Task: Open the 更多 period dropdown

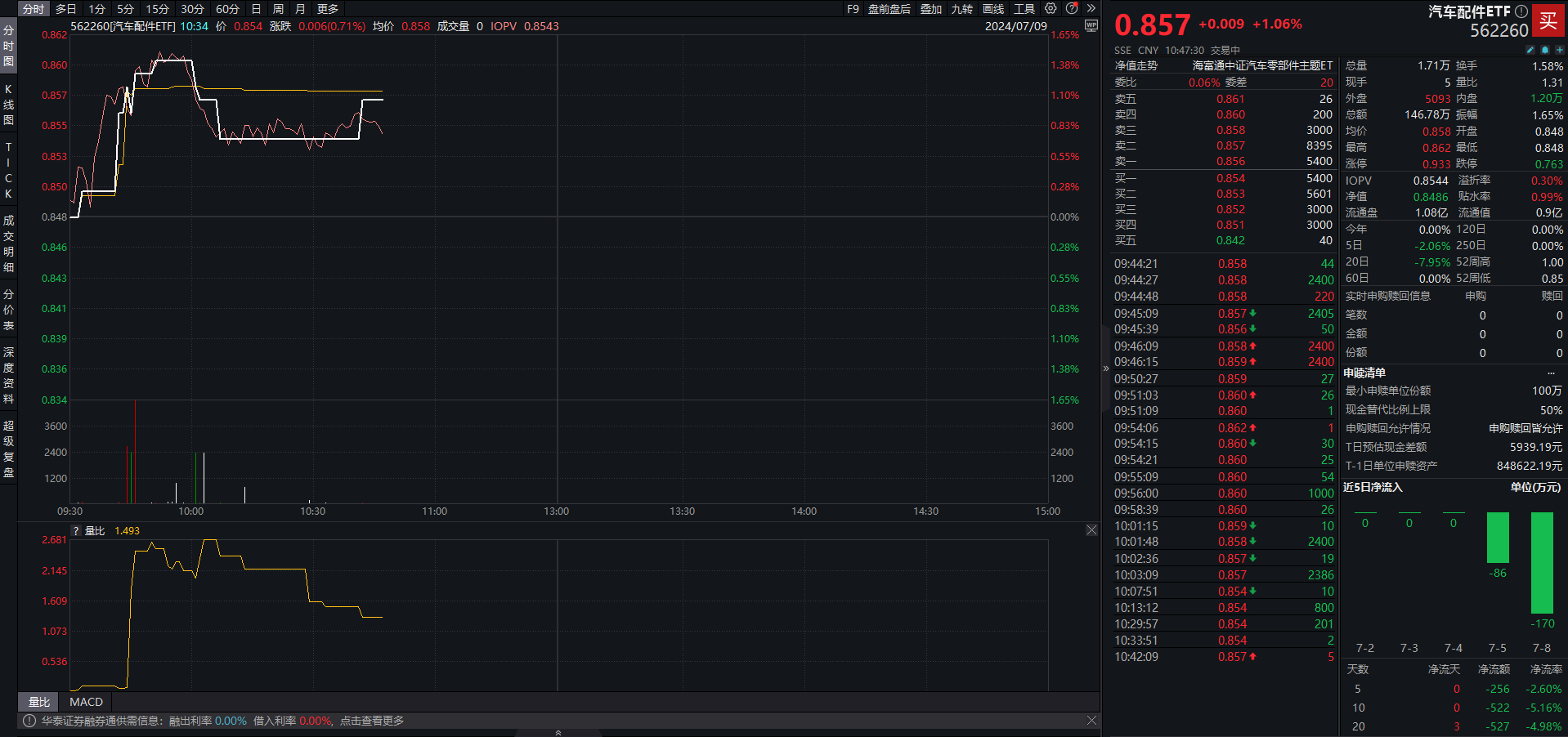Action: 328,9
